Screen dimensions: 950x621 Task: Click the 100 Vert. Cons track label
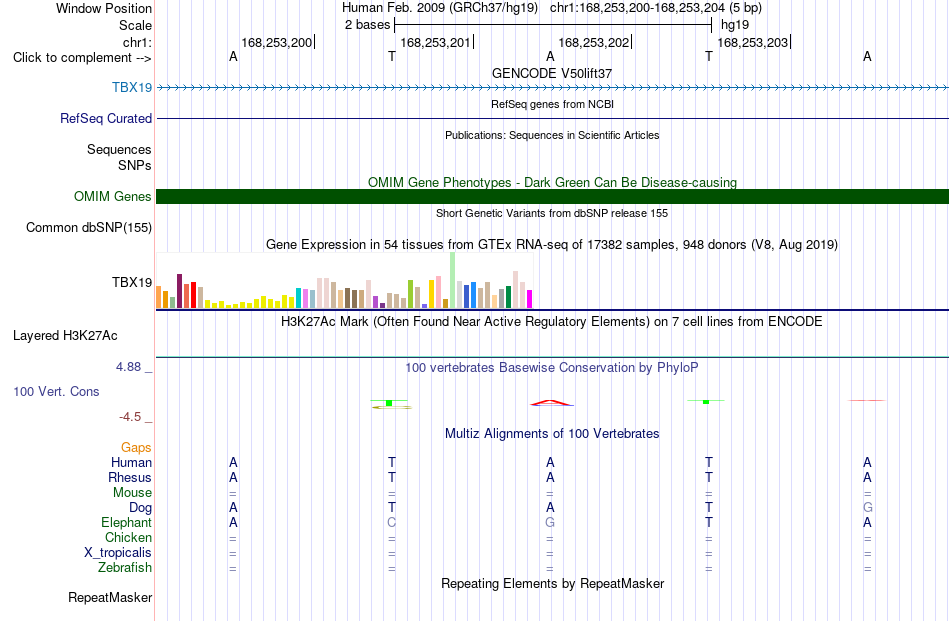56,391
